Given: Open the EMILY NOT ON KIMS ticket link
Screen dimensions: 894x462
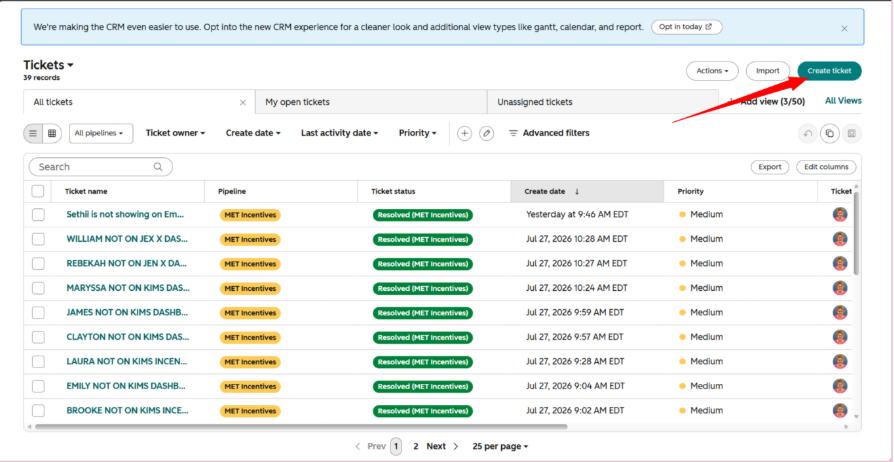Looking at the screenshot, I should [127, 386].
